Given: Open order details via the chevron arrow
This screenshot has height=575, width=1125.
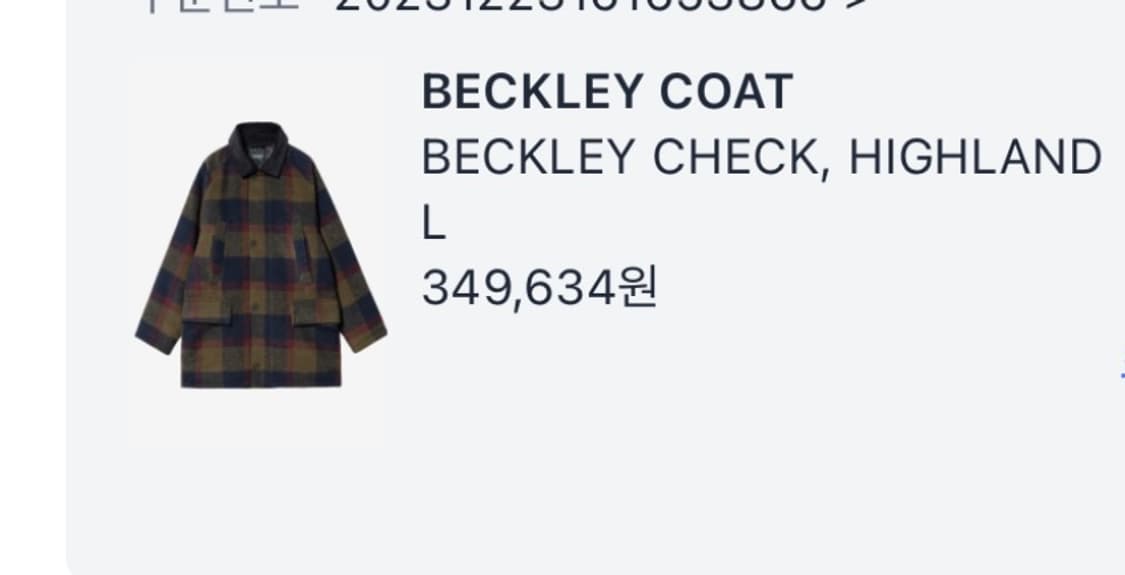Looking at the screenshot, I should pos(855,6).
